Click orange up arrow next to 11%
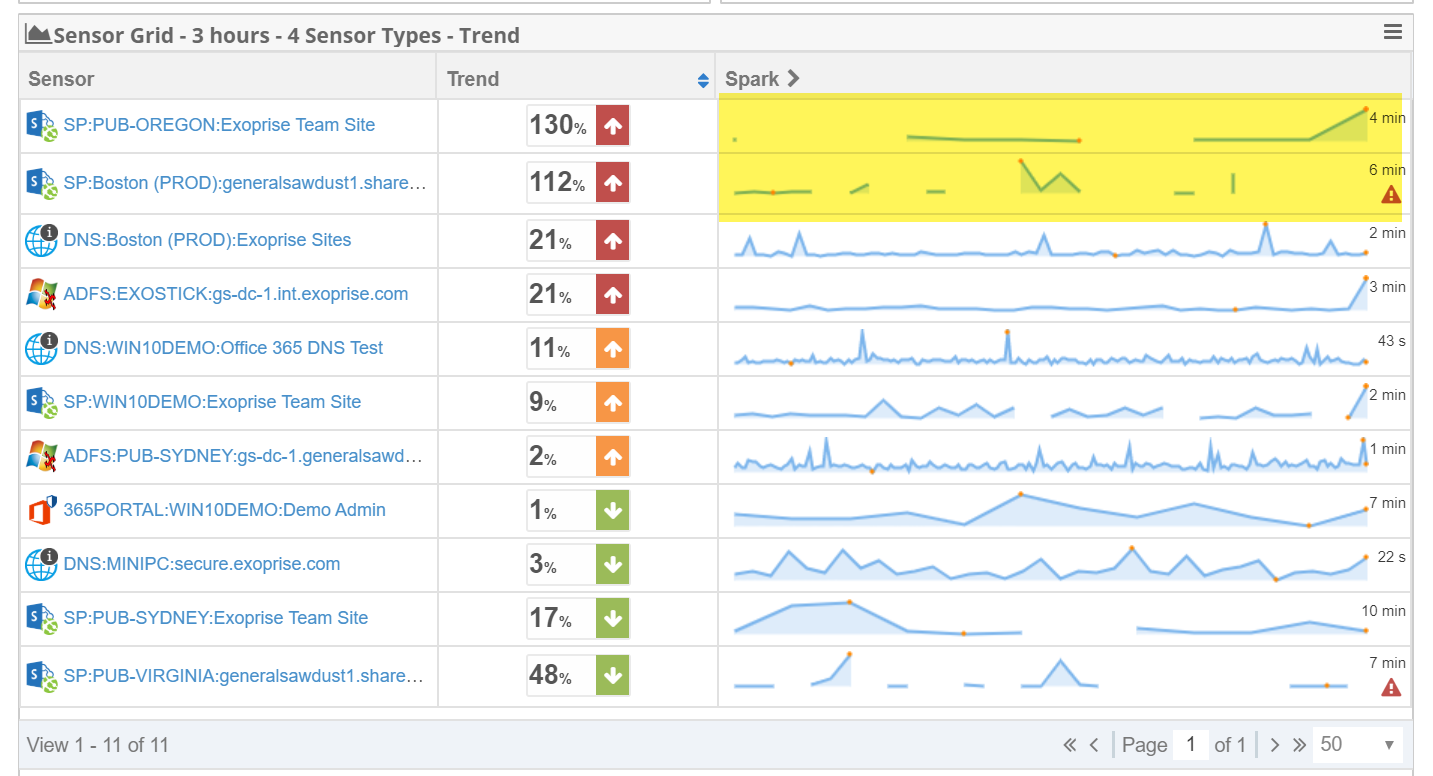 click(613, 349)
